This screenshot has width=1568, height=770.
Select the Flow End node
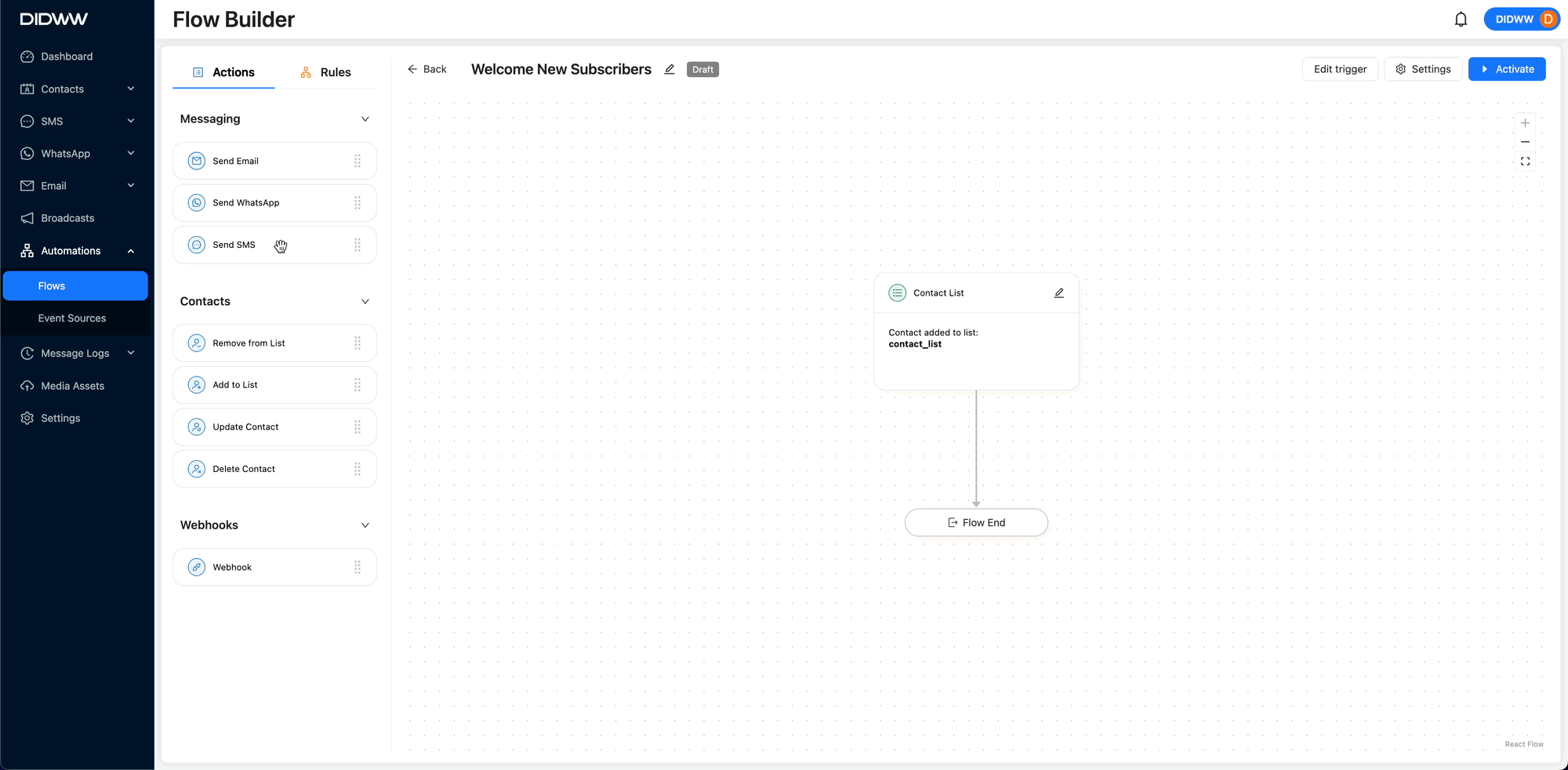point(976,523)
